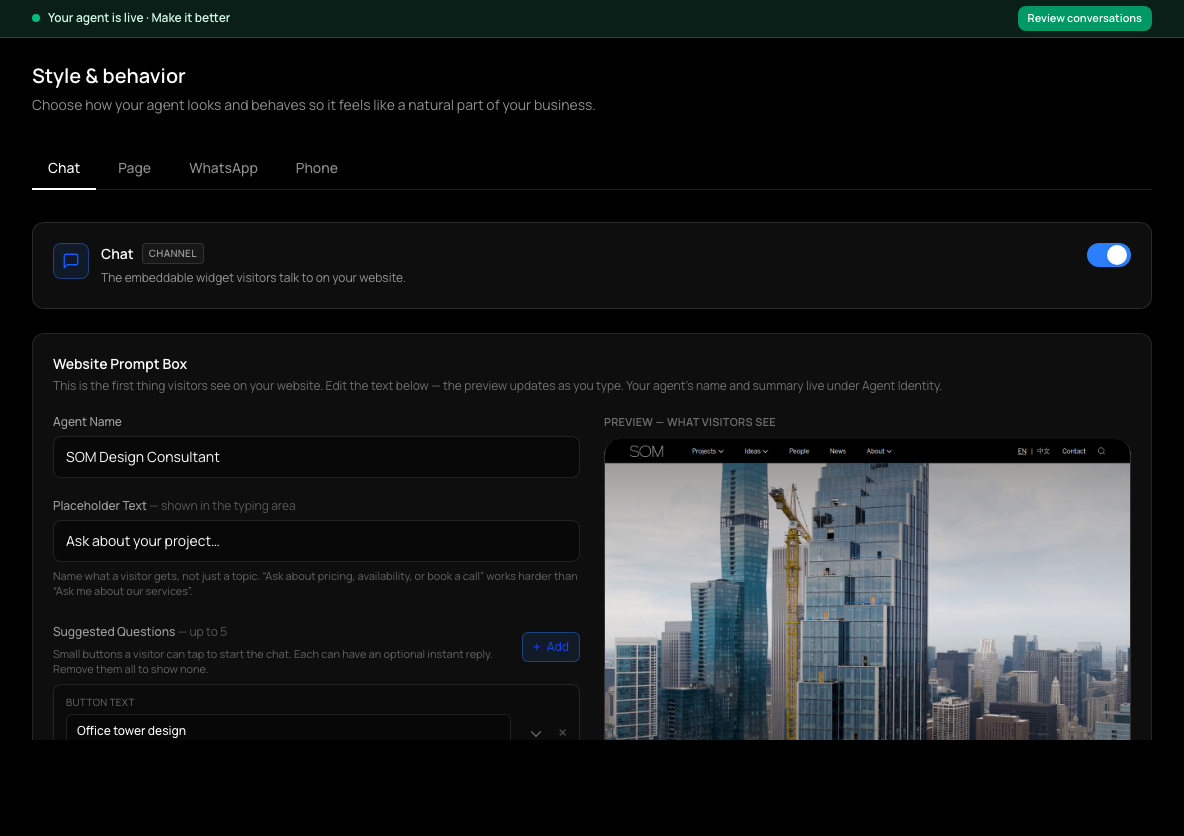The width and height of the screenshot is (1184, 836).
Task: Click the search icon in preview
Action: click(x=1101, y=451)
